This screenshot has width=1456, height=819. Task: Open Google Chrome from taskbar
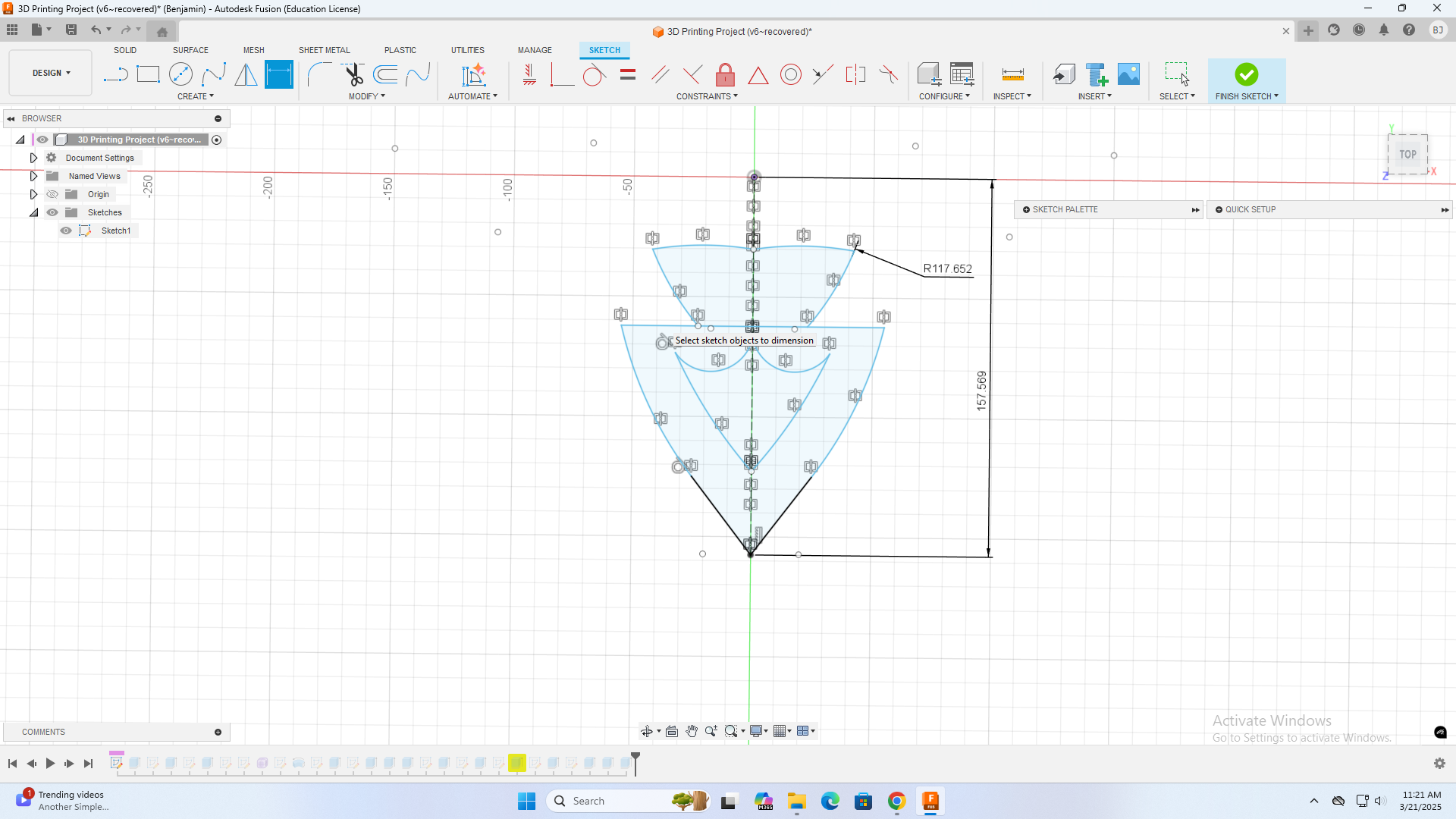point(897,801)
